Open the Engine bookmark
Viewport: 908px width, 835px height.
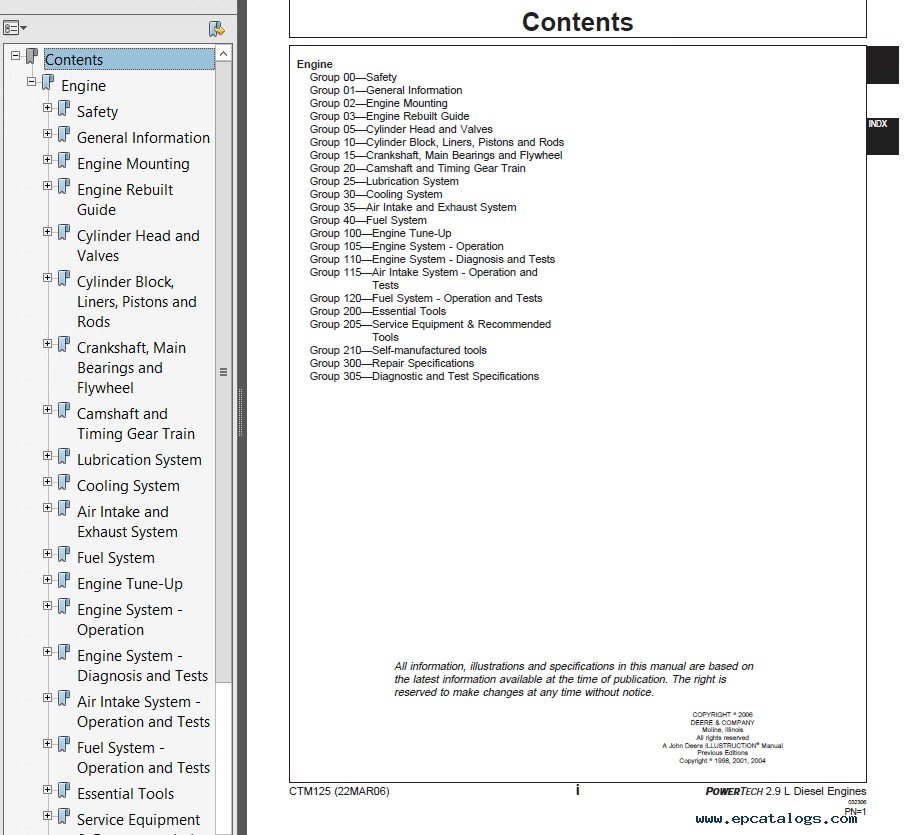83,86
